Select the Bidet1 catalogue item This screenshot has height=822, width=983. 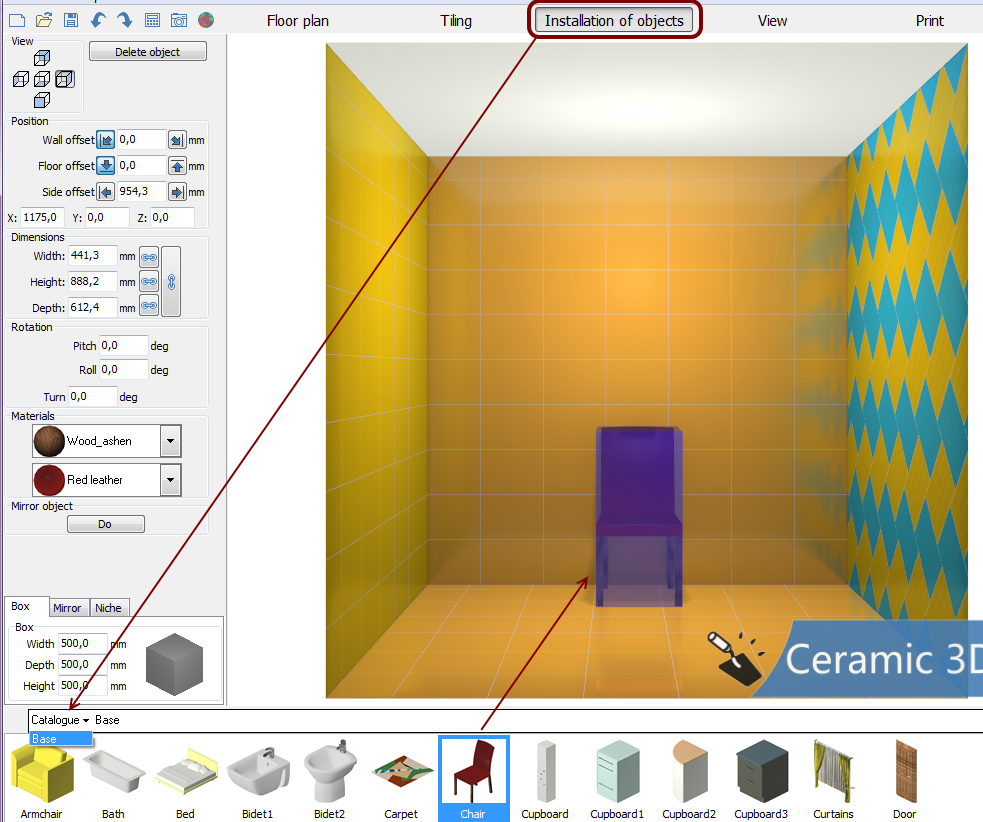click(258, 779)
